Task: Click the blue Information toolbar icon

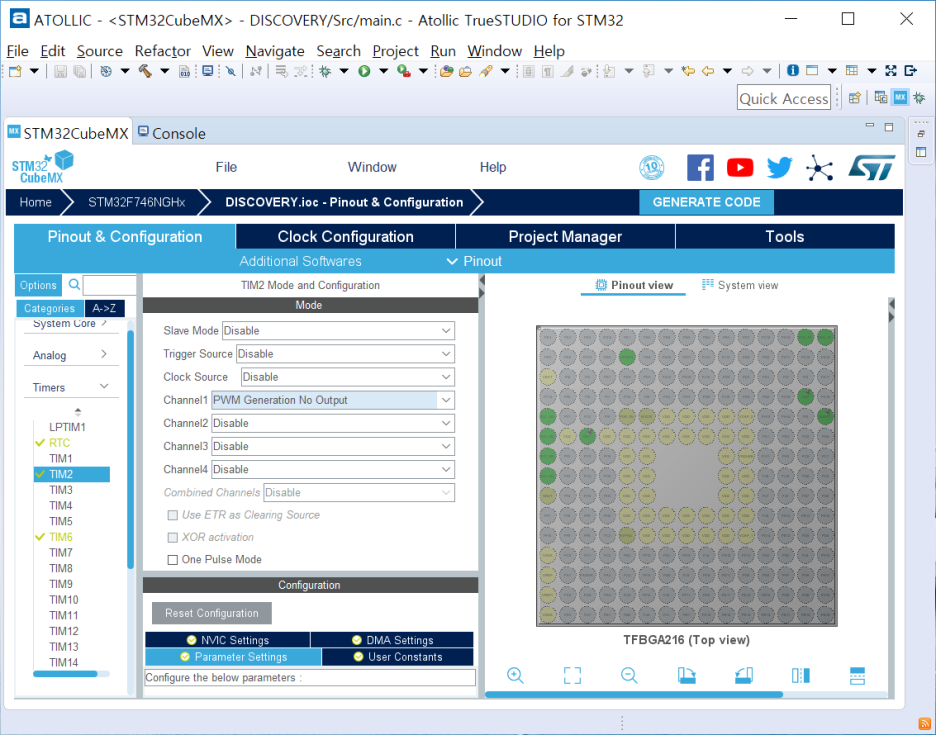Action: coord(793,70)
